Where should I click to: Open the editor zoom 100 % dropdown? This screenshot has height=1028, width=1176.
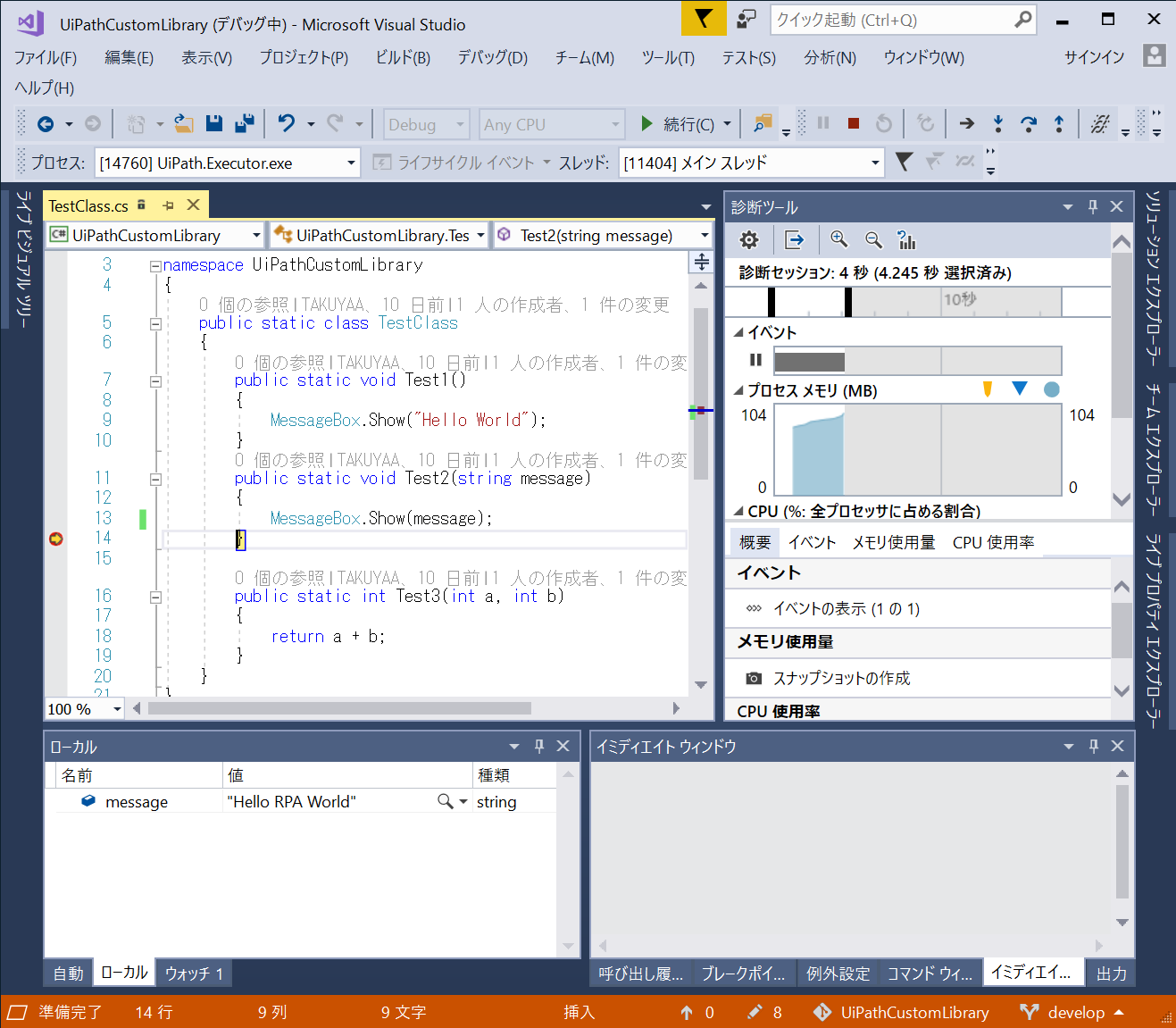(117, 709)
